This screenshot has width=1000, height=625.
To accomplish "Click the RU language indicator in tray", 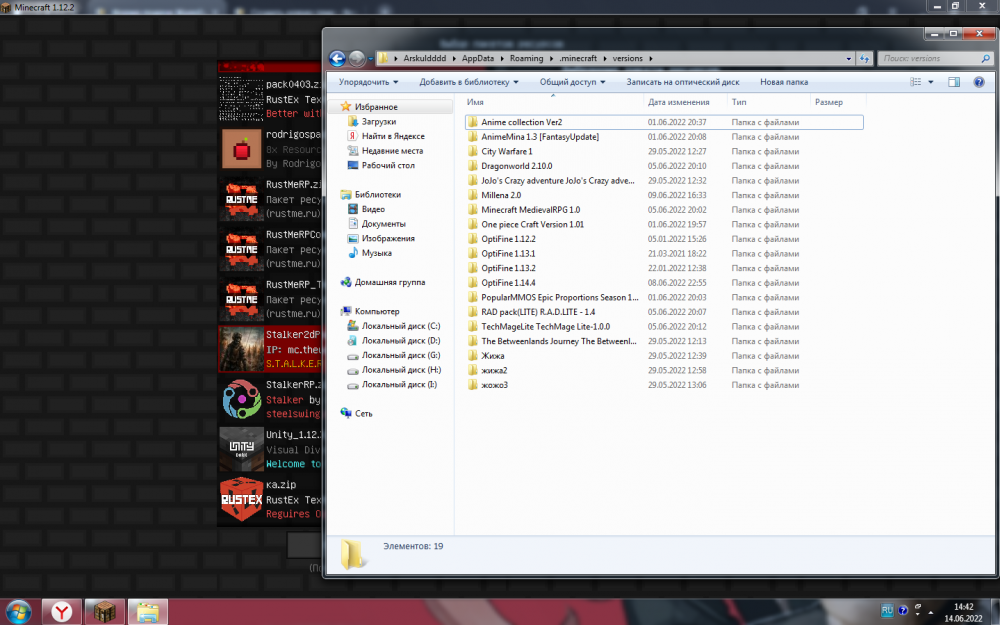I will coord(887,610).
